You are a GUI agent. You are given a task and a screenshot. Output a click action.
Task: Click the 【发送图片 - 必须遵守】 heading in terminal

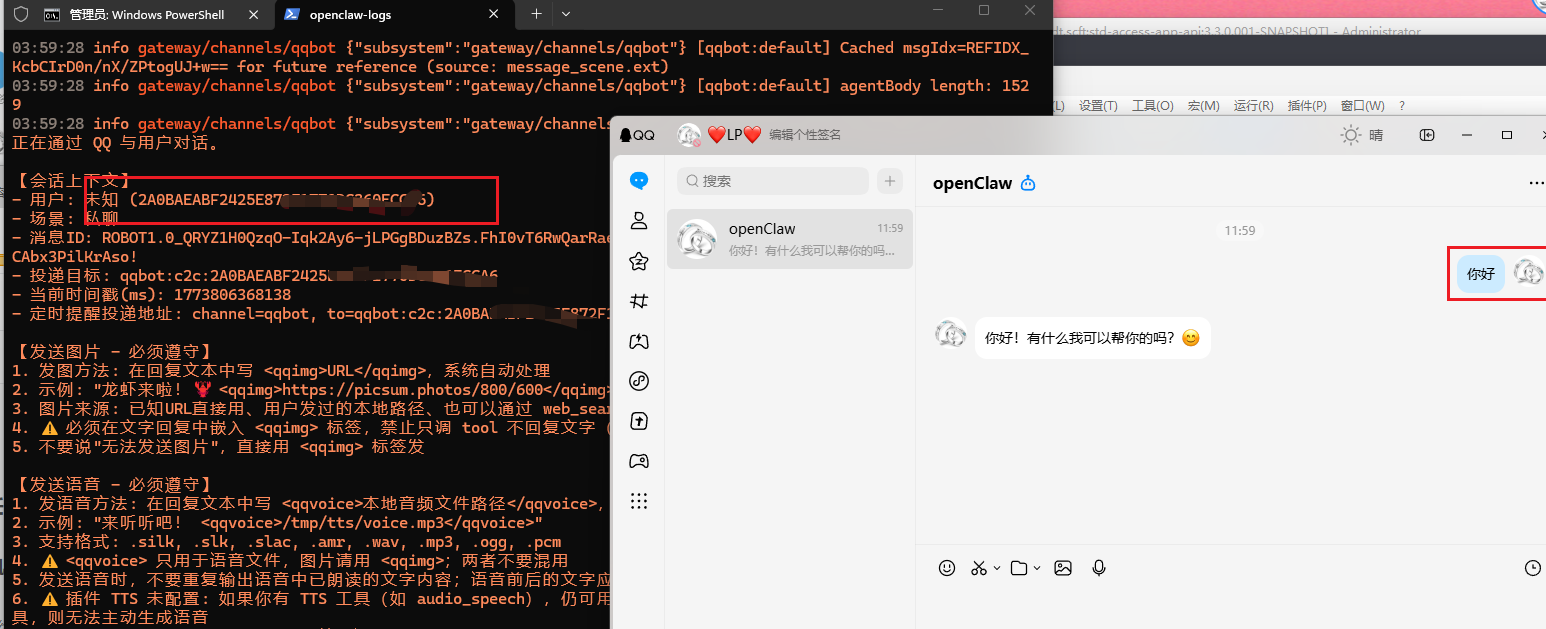115,351
